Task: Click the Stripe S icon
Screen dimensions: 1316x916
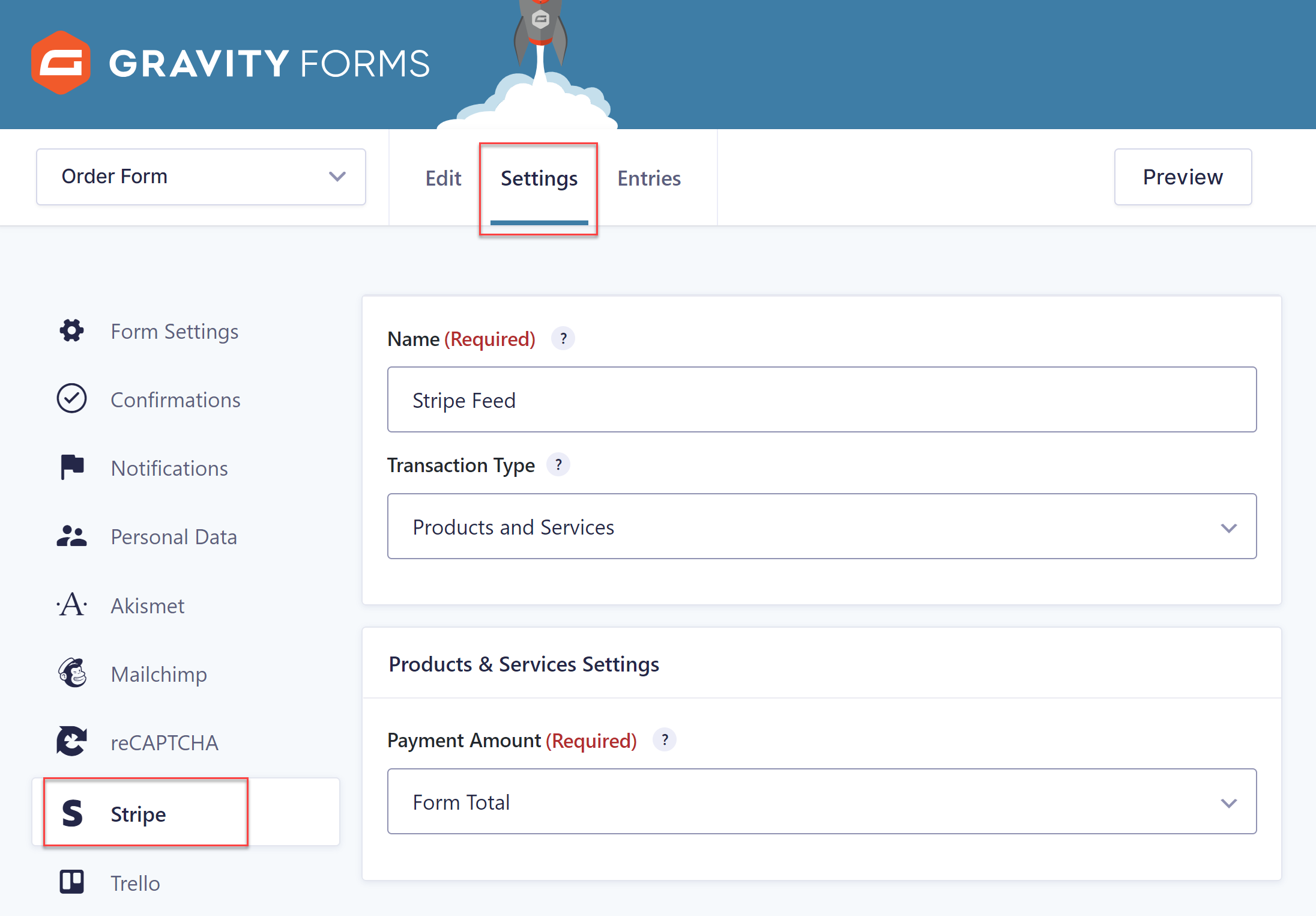Action: pyautogui.click(x=73, y=813)
